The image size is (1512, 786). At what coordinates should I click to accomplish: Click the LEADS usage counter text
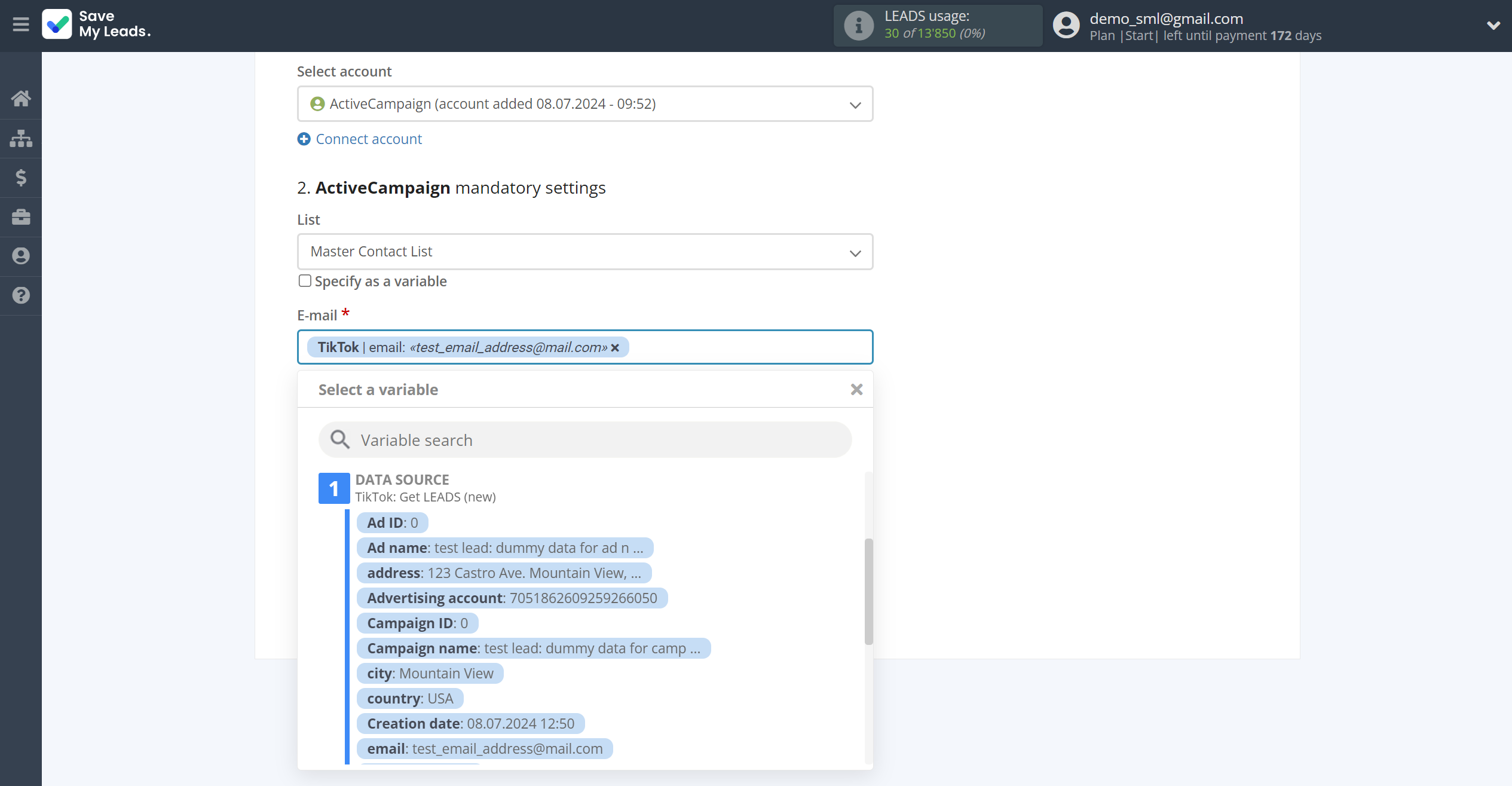pos(935,33)
